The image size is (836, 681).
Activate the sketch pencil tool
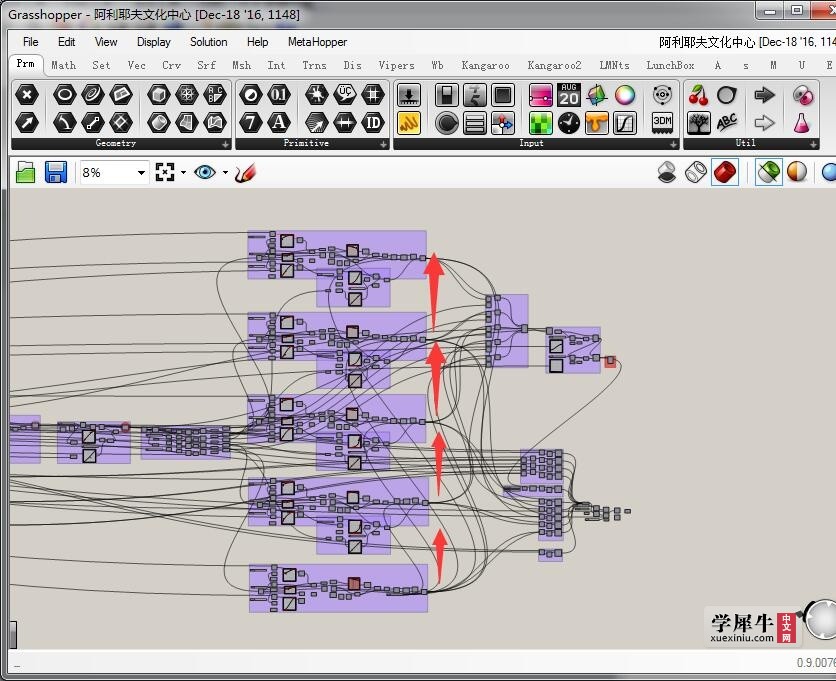(x=245, y=172)
